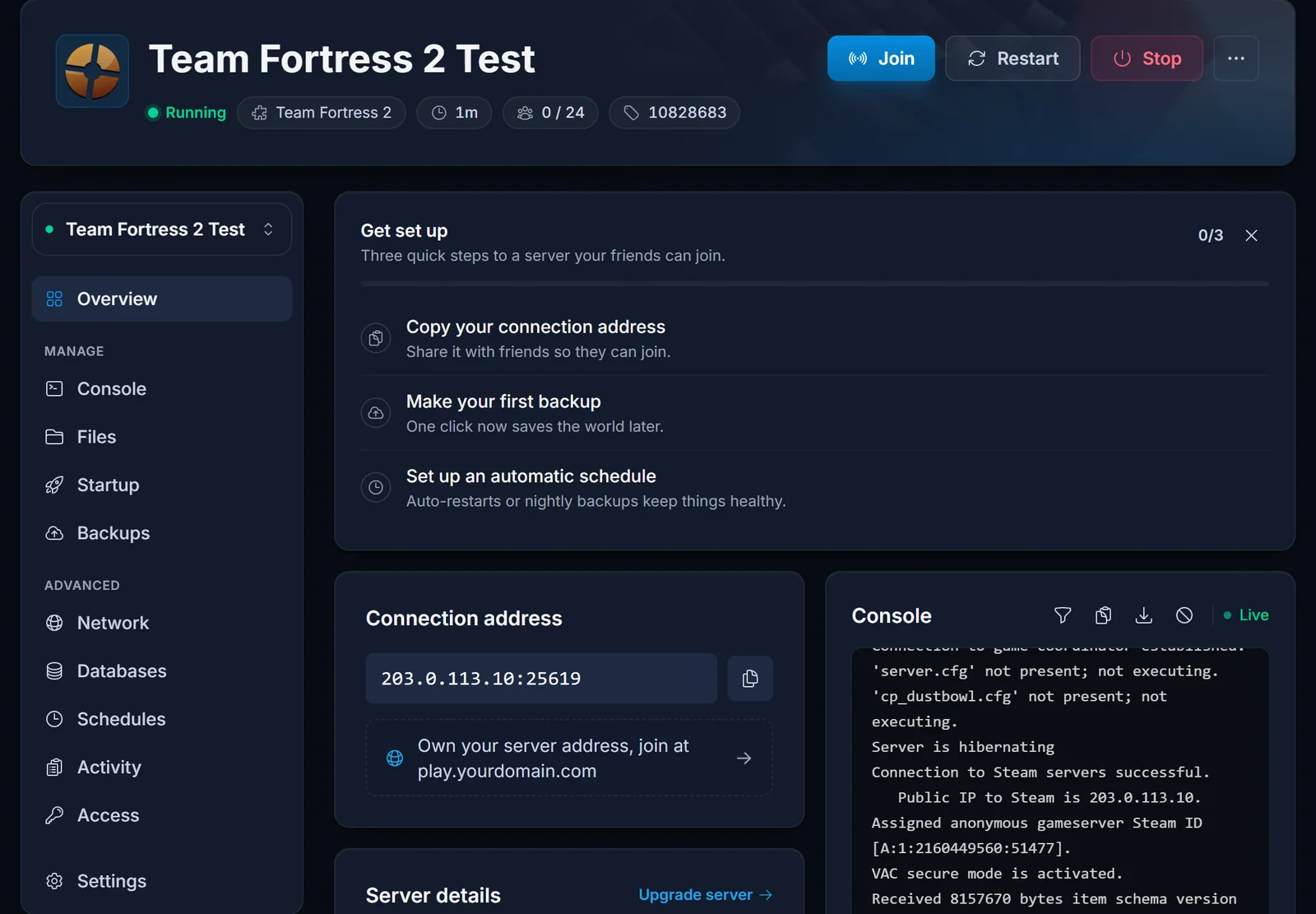Open the Activity log

pyautogui.click(x=162, y=767)
